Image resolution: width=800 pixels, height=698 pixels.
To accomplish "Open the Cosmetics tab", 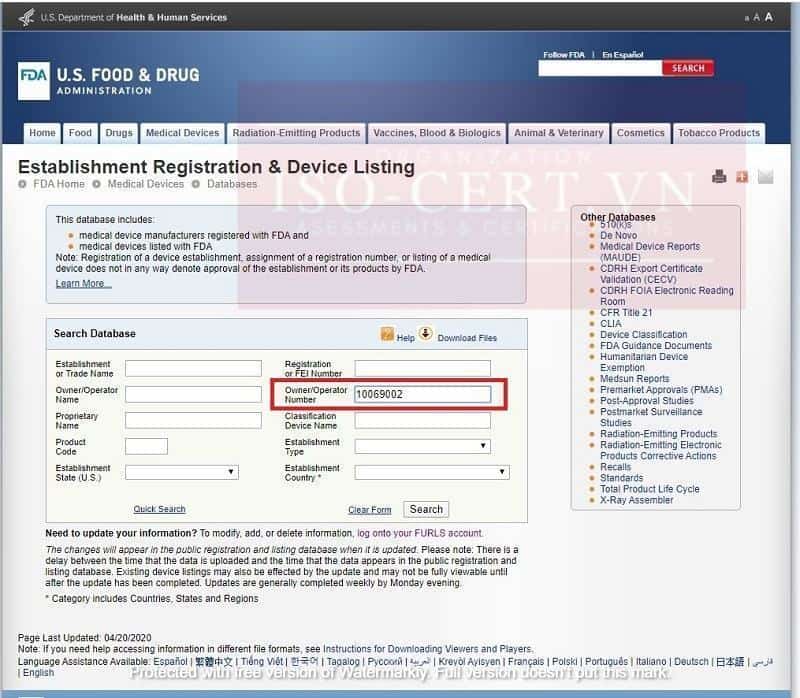I will [641, 133].
